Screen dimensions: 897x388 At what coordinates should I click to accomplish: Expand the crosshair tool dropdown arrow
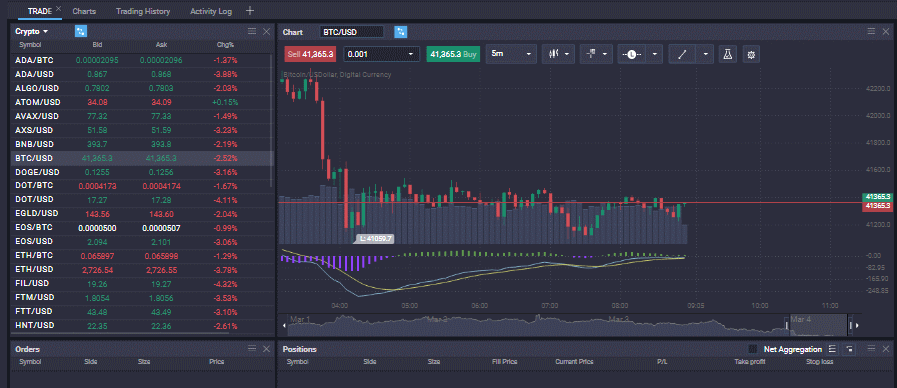tap(605, 54)
